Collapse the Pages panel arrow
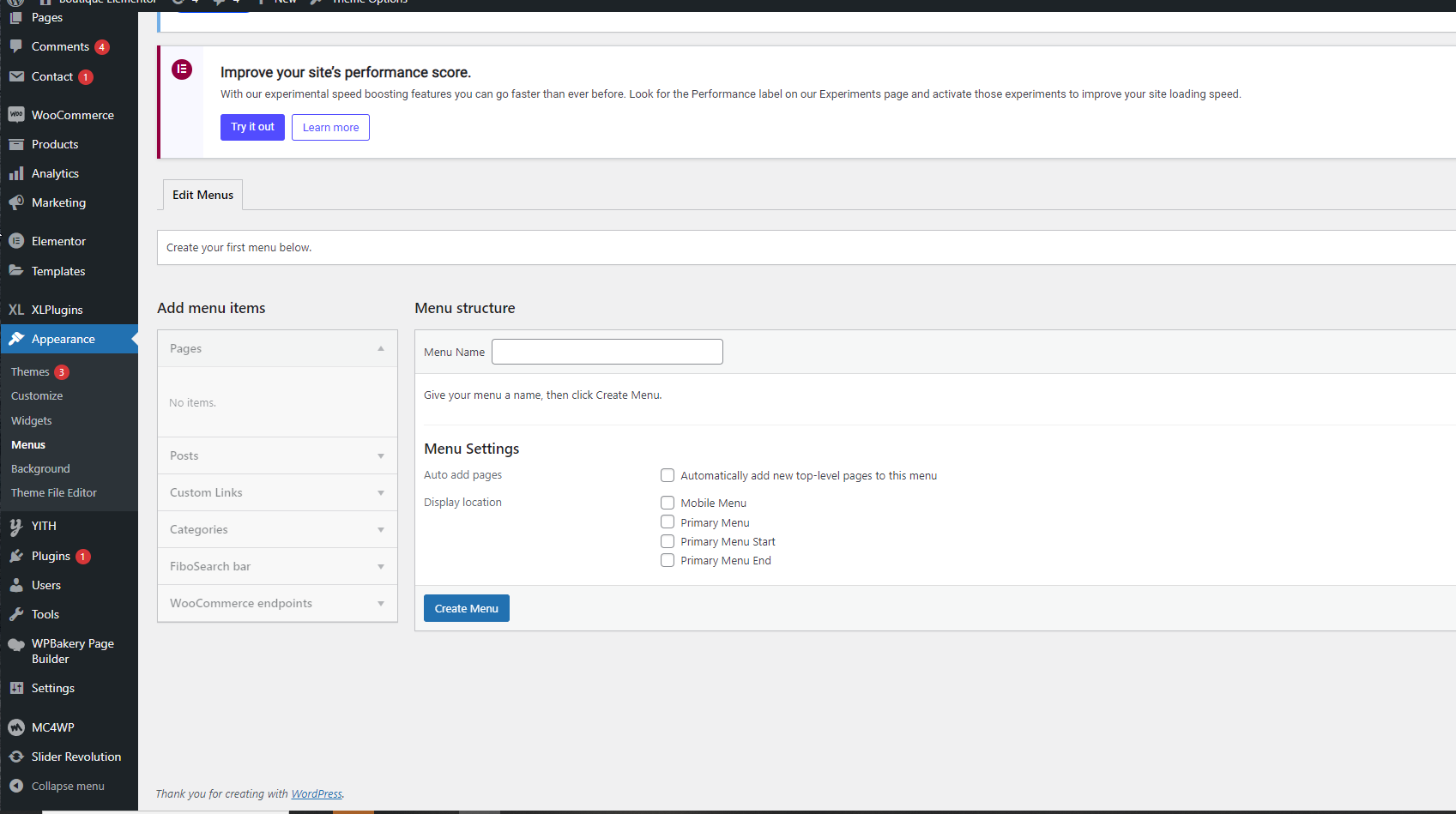 click(381, 348)
